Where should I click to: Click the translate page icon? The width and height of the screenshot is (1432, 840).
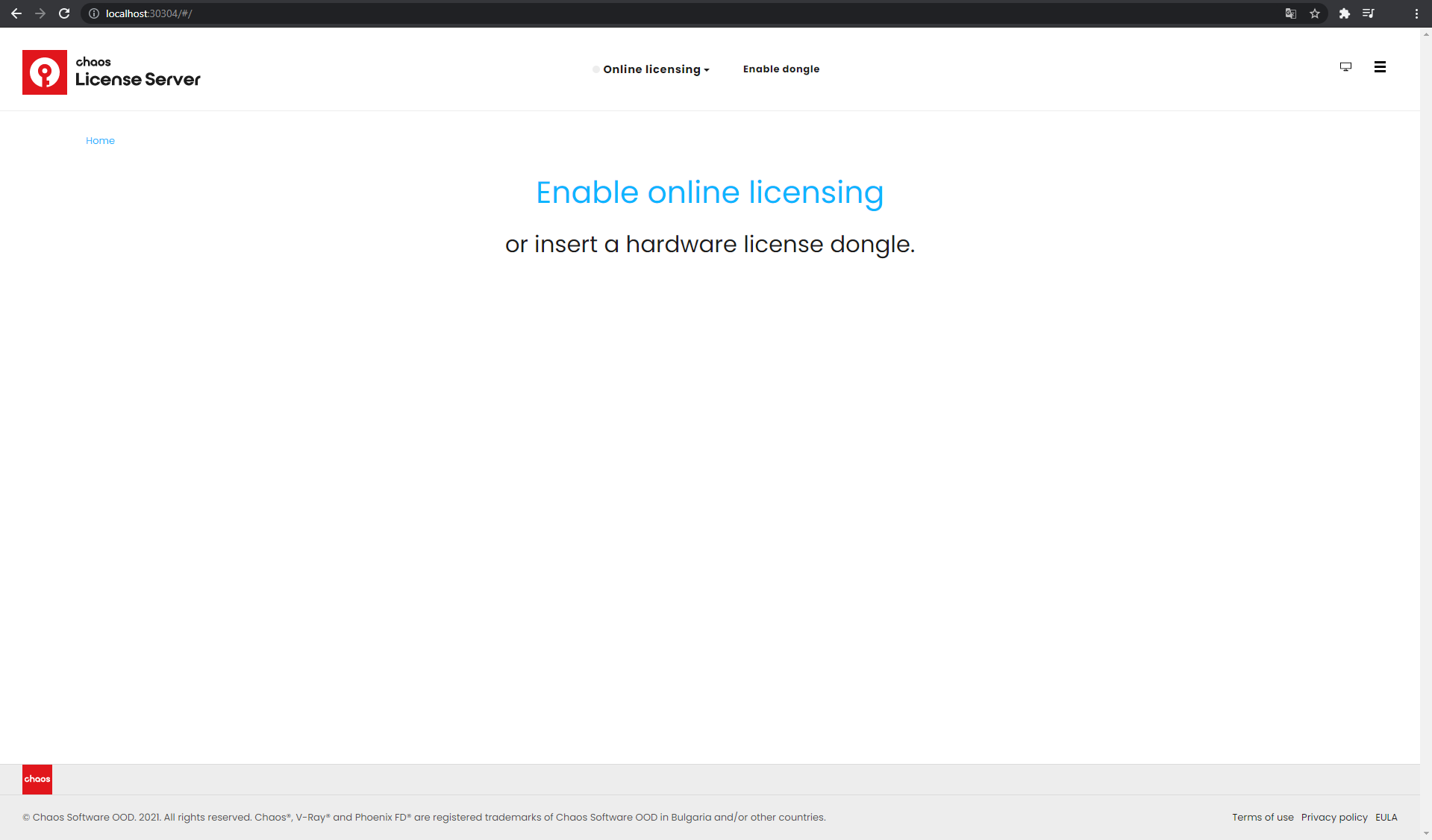[1290, 13]
